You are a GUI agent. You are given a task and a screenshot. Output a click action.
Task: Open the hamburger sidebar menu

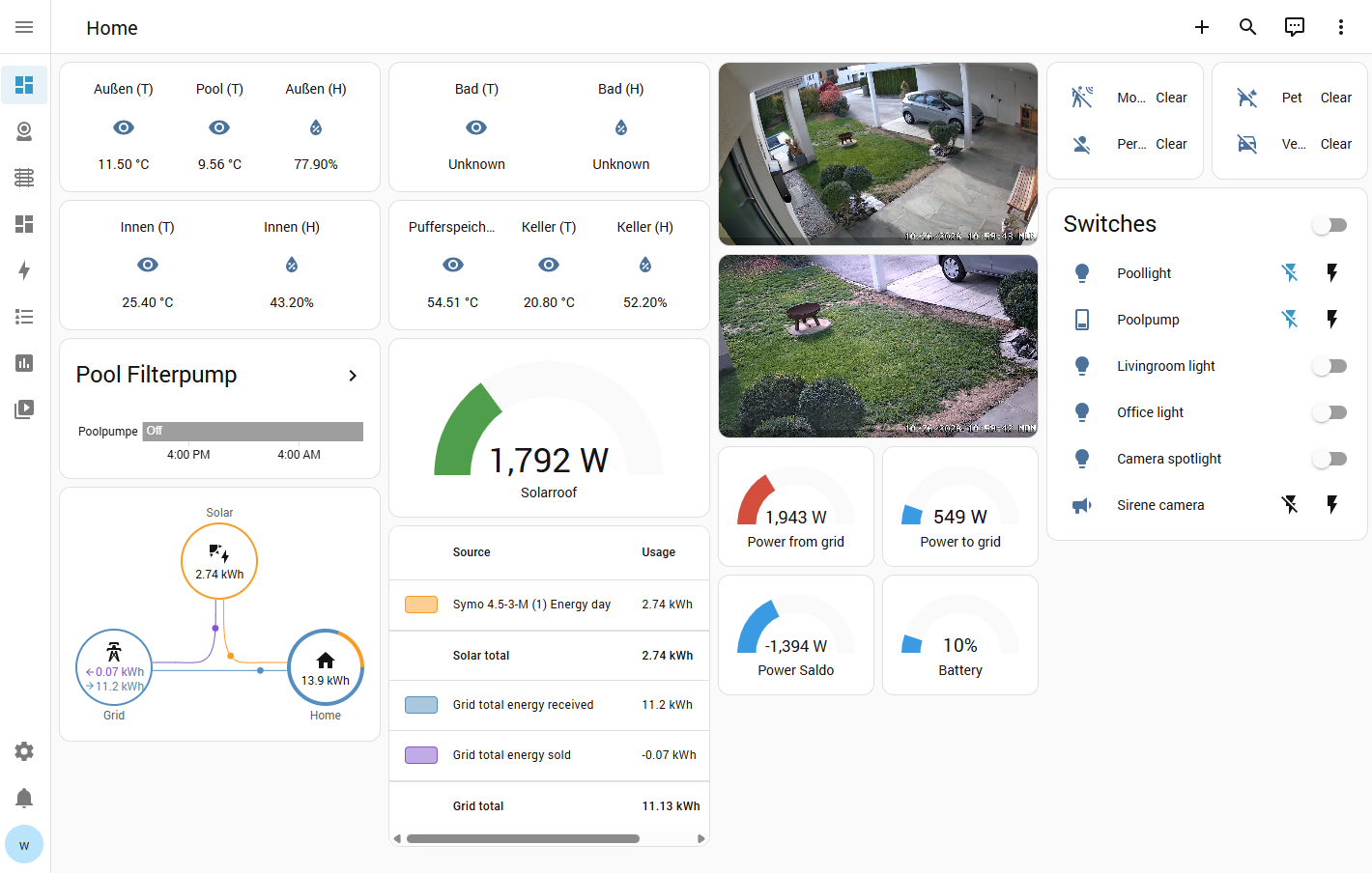pos(24,27)
